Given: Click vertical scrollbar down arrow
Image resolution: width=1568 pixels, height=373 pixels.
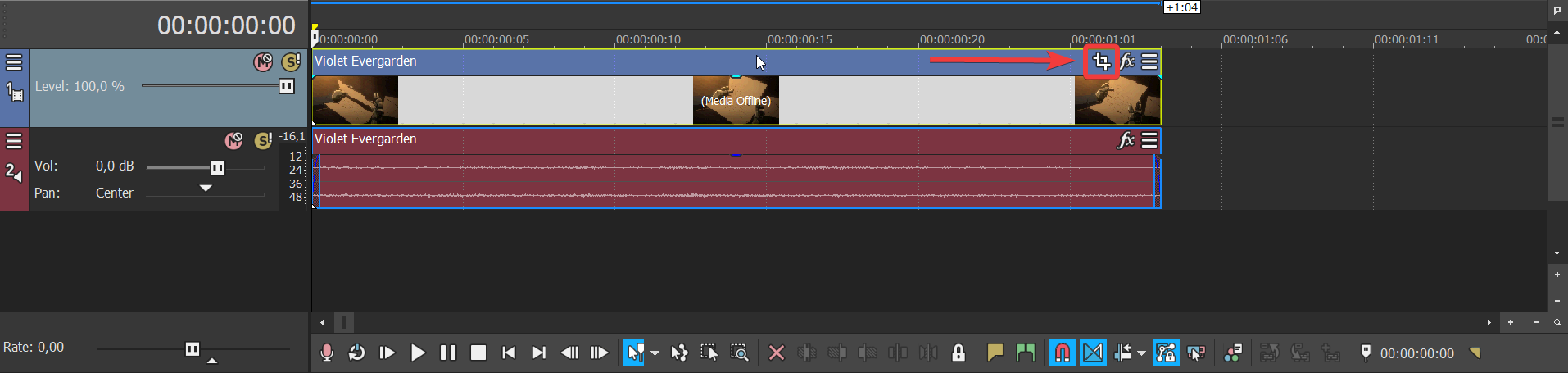Looking at the screenshot, I should pyautogui.click(x=1557, y=253).
